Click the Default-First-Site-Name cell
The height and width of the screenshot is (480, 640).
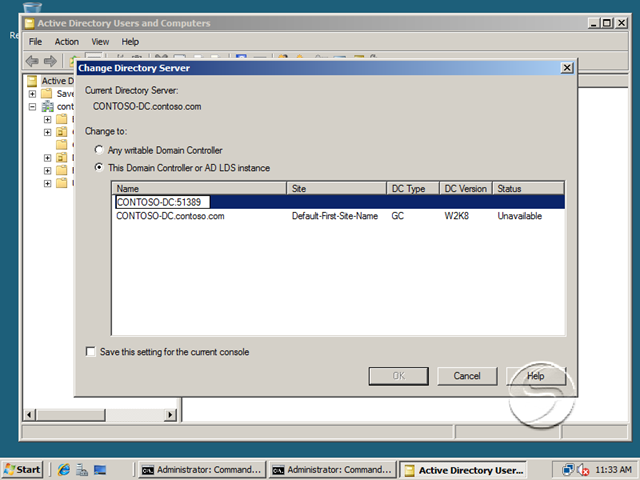coord(335,216)
